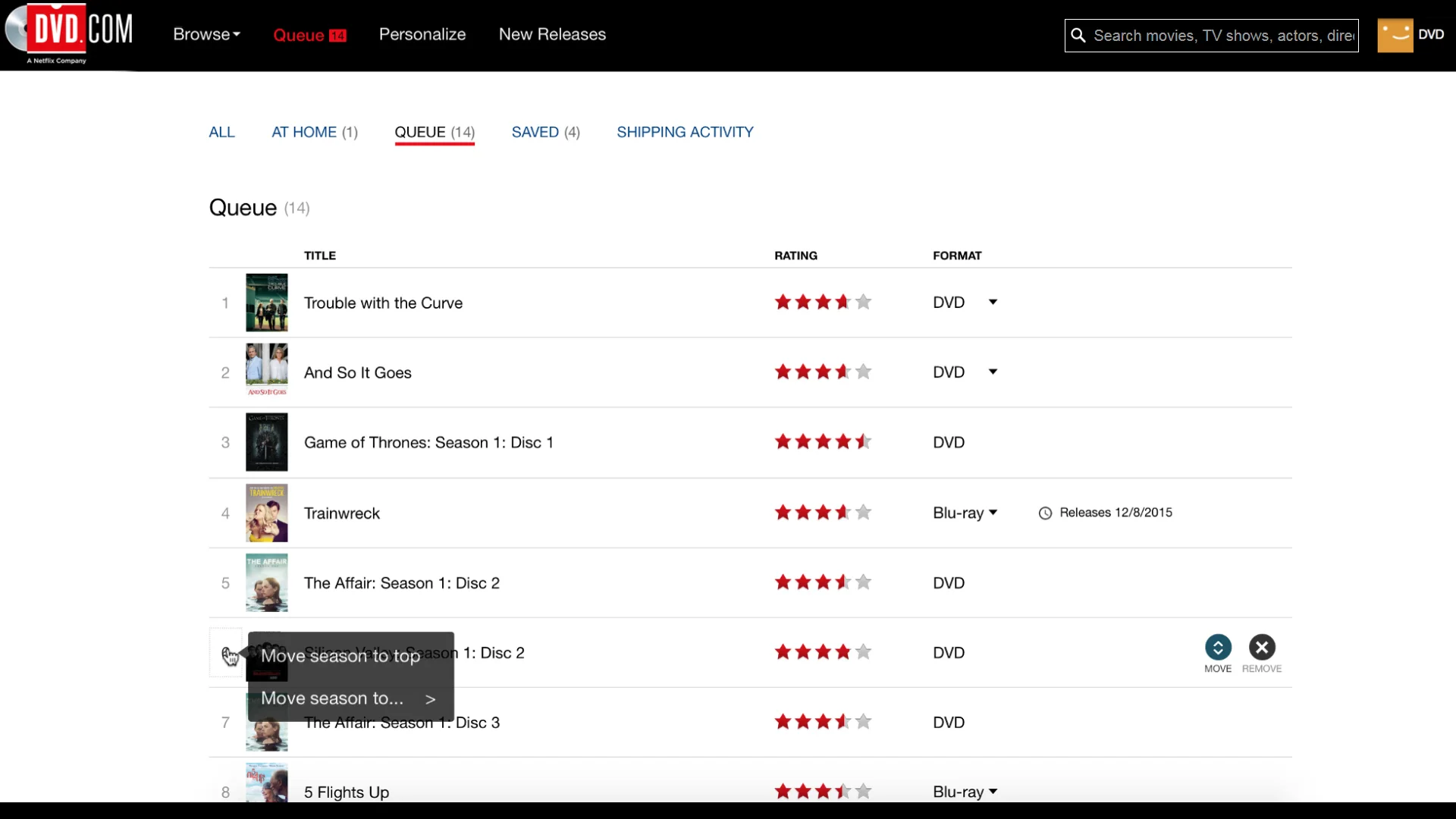1456x819 pixels.
Task: Click the Game of Thrones poster
Action: (x=267, y=442)
